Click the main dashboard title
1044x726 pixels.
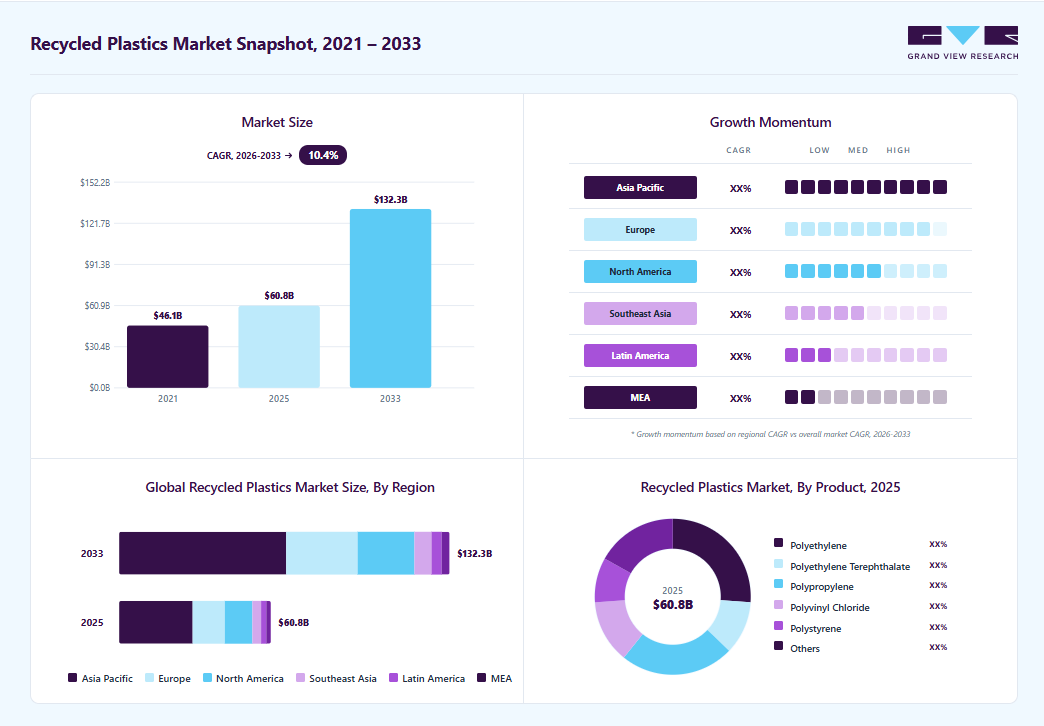point(226,43)
